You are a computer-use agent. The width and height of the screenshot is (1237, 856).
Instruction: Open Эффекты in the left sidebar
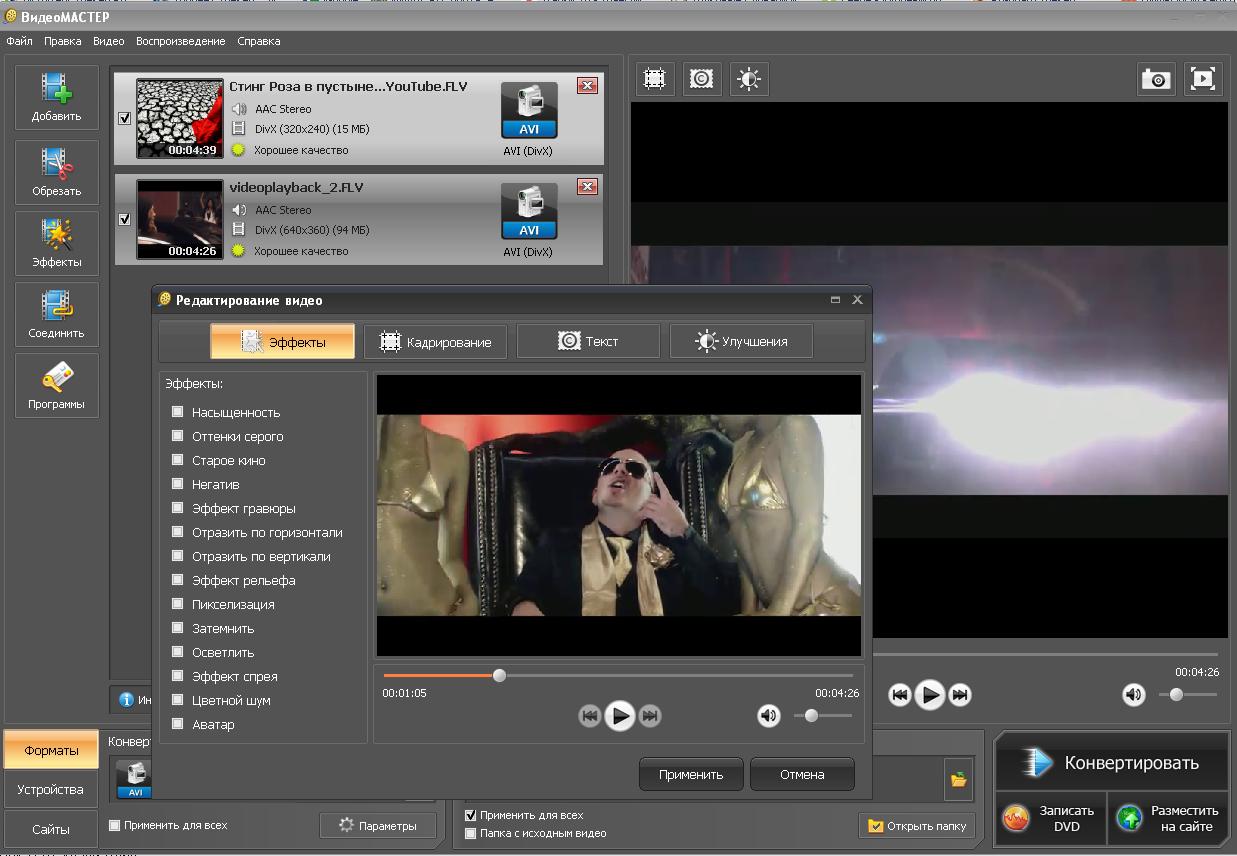pyautogui.click(x=57, y=243)
